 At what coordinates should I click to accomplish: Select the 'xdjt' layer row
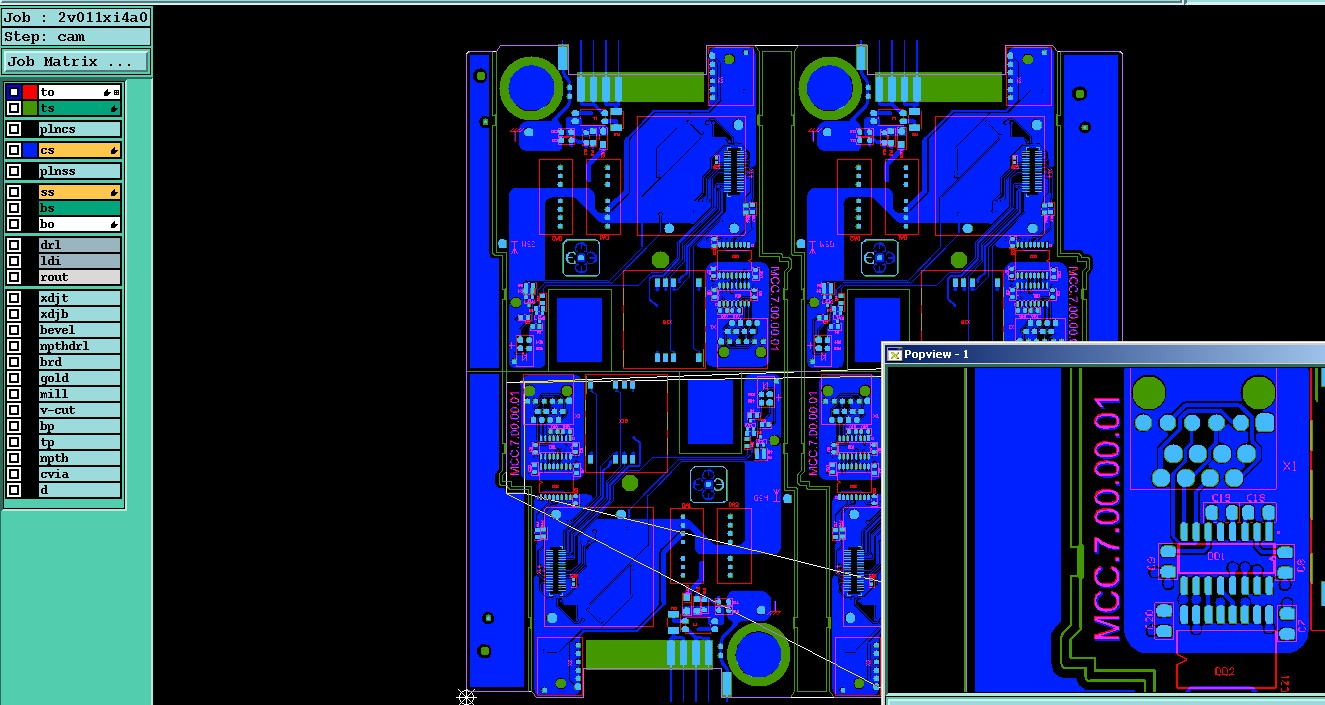click(80, 298)
